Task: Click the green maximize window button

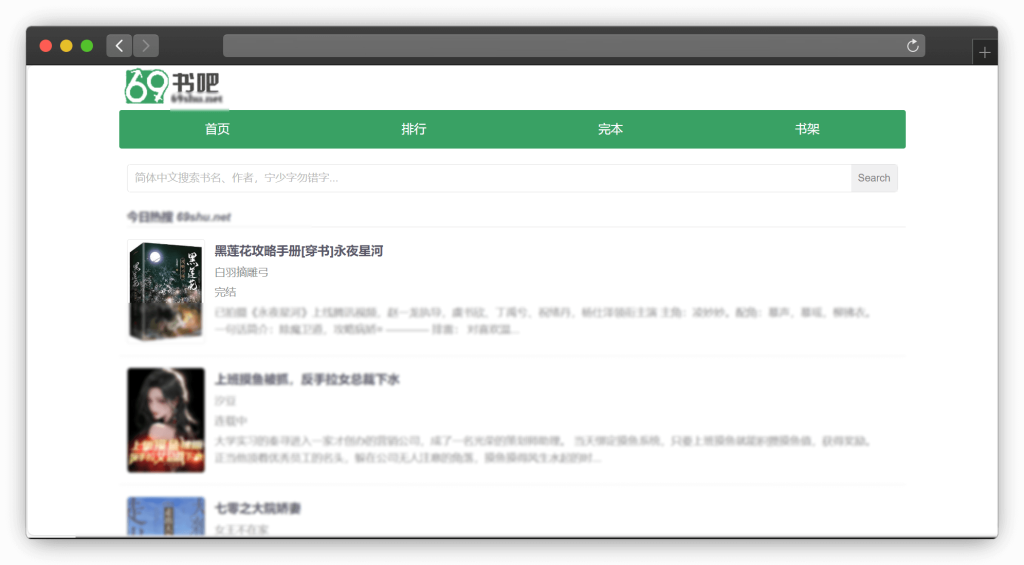Action: pyautogui.click(x=87, y=46)
